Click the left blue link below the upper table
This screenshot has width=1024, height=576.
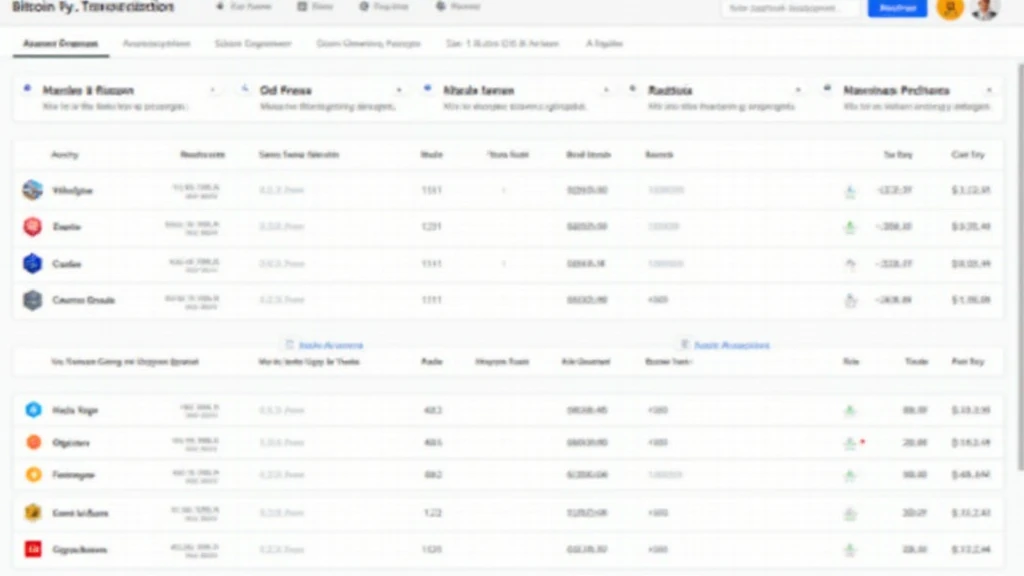point(324,345)
